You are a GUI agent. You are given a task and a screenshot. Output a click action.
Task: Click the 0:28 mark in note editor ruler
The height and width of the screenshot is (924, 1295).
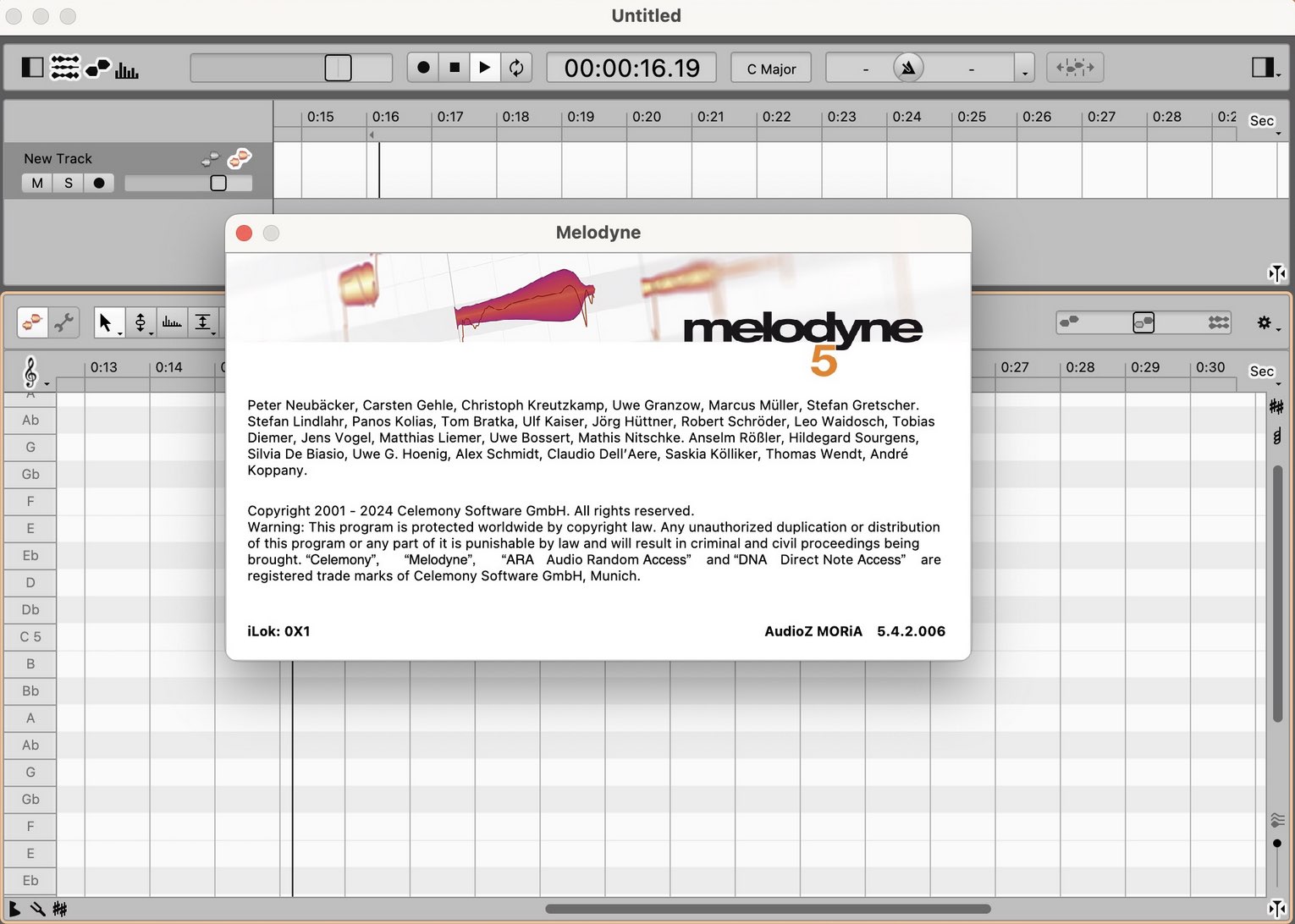coord(1080,367)
